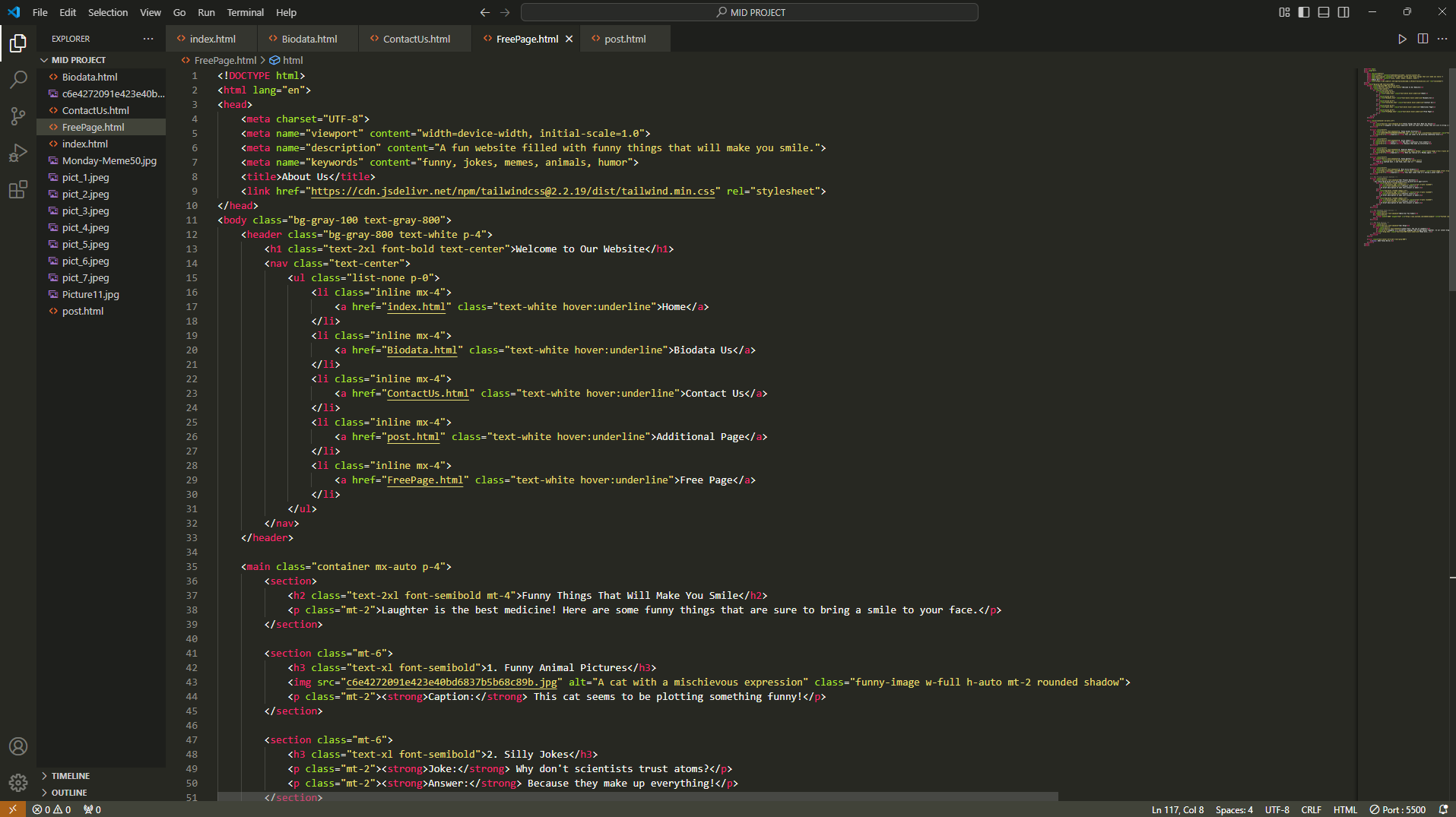The height and width of the screenshot is (817, 1456).
Task: Click Live Server Port 5500 status item
Action: click(1397, 809)
